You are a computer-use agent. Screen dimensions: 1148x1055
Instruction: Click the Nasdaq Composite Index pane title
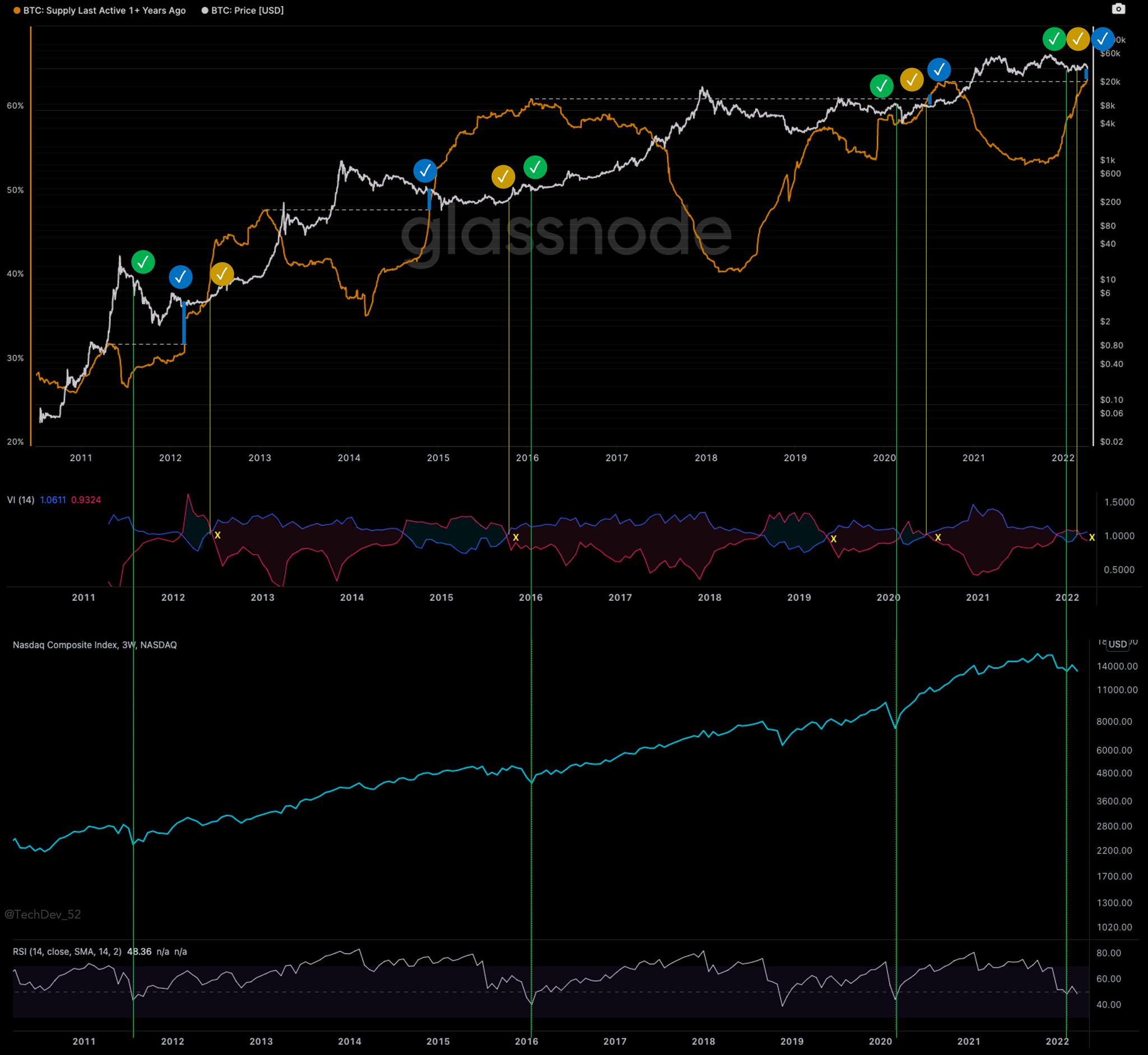point(95,645)
